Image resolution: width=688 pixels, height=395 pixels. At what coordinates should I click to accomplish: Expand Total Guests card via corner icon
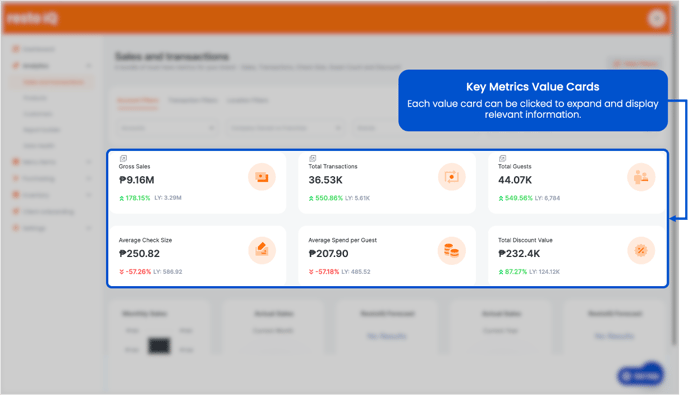[x=502, y=158]
